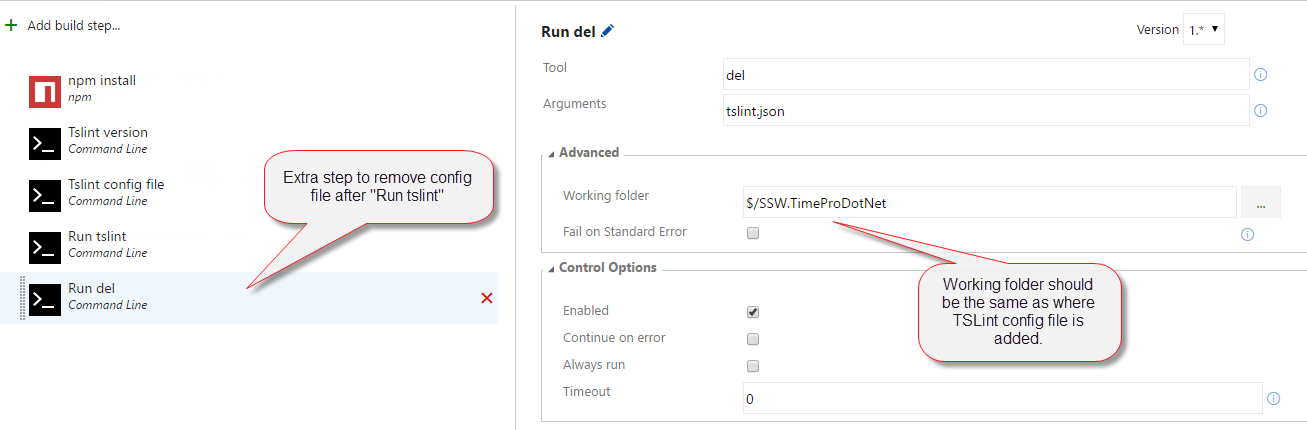Click the red X to remove Run del step
Image resolution: width=1307 pixels, height=430 pixels.
(x=487, y=298)
